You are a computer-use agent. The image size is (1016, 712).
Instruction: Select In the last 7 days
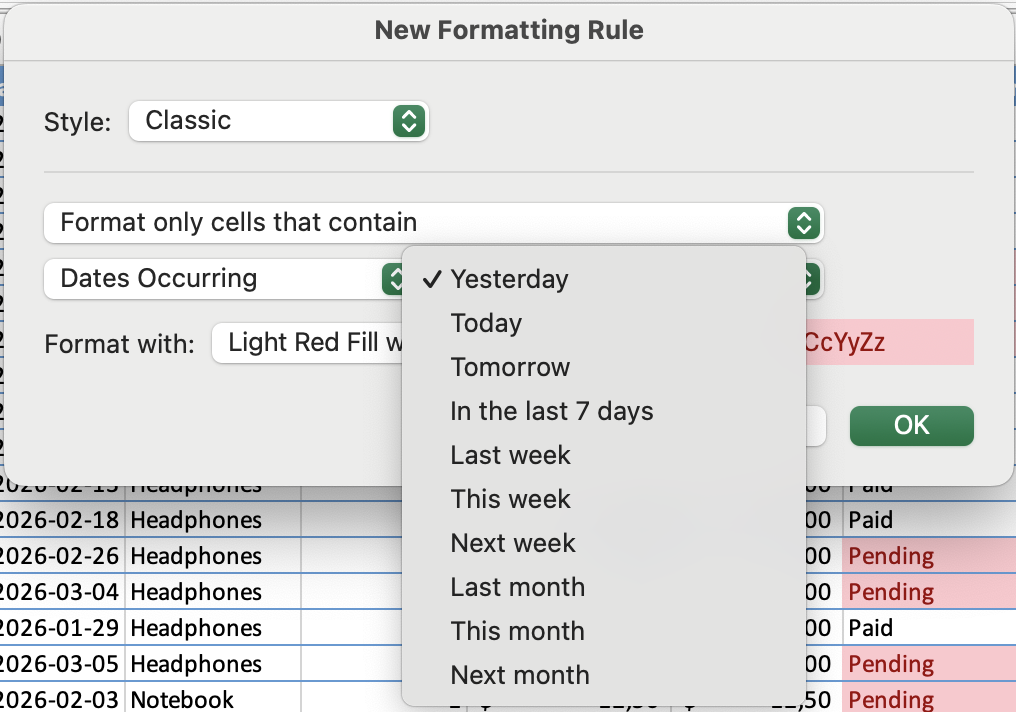tap(551, 411)
